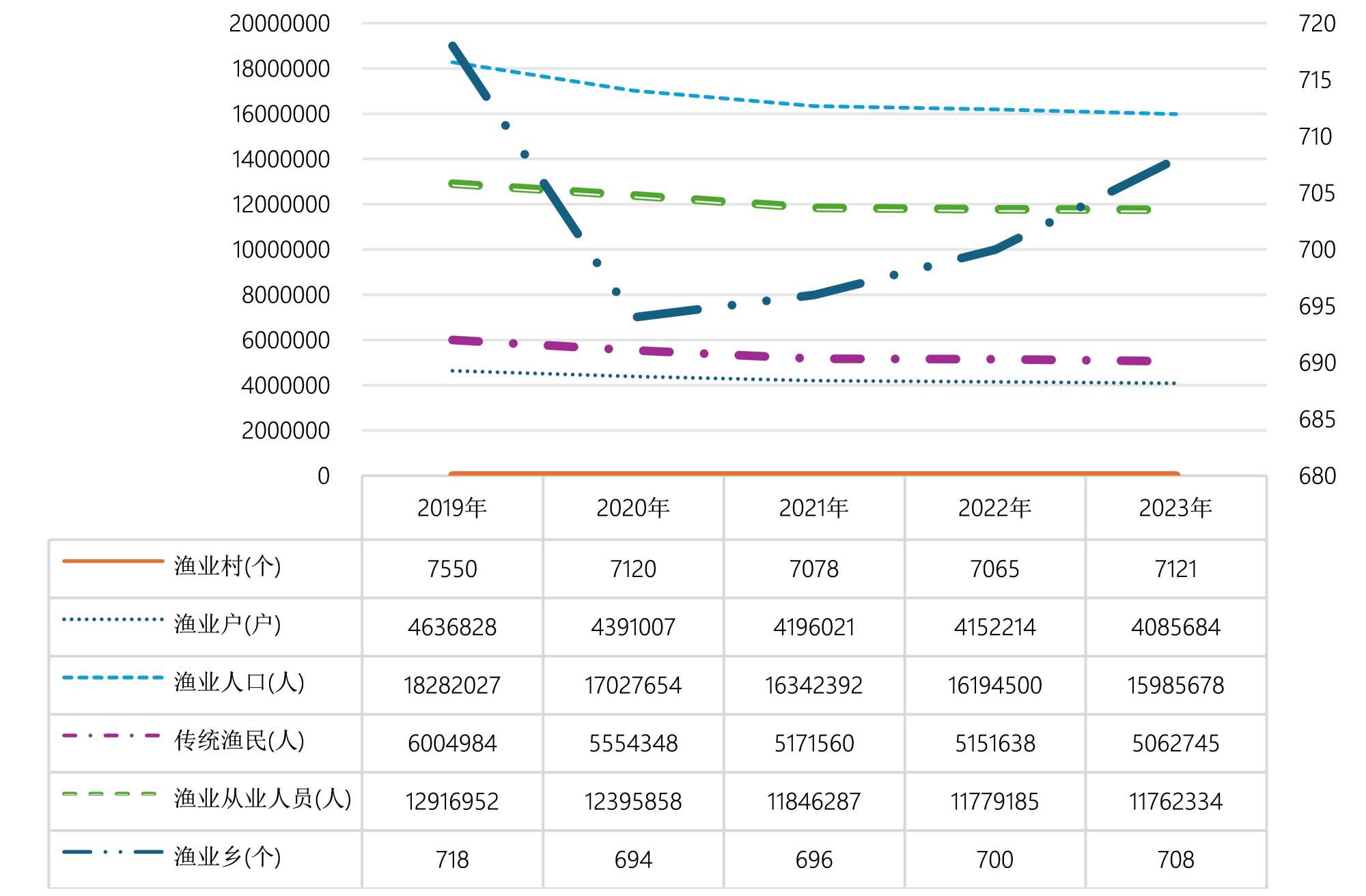1366x896 pixels.
Task: Select the 2019年 column header
Action: (452, 508)
